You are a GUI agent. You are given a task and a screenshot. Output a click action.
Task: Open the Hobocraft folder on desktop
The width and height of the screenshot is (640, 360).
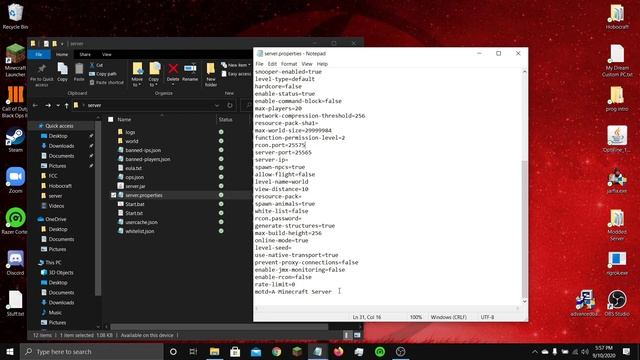(617, 17)
